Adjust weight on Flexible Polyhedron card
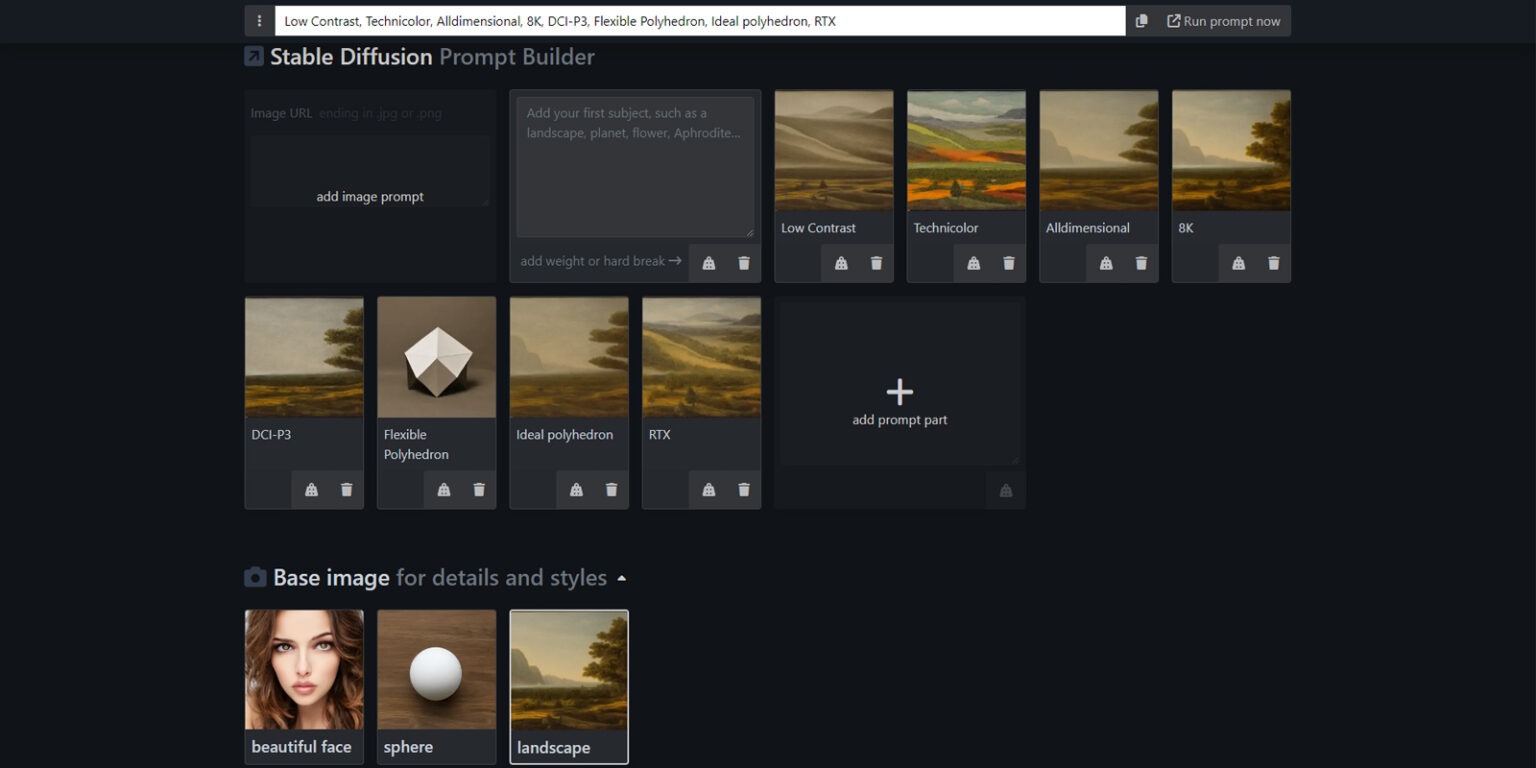The image size is (1536, 768). tap(444, 490)
